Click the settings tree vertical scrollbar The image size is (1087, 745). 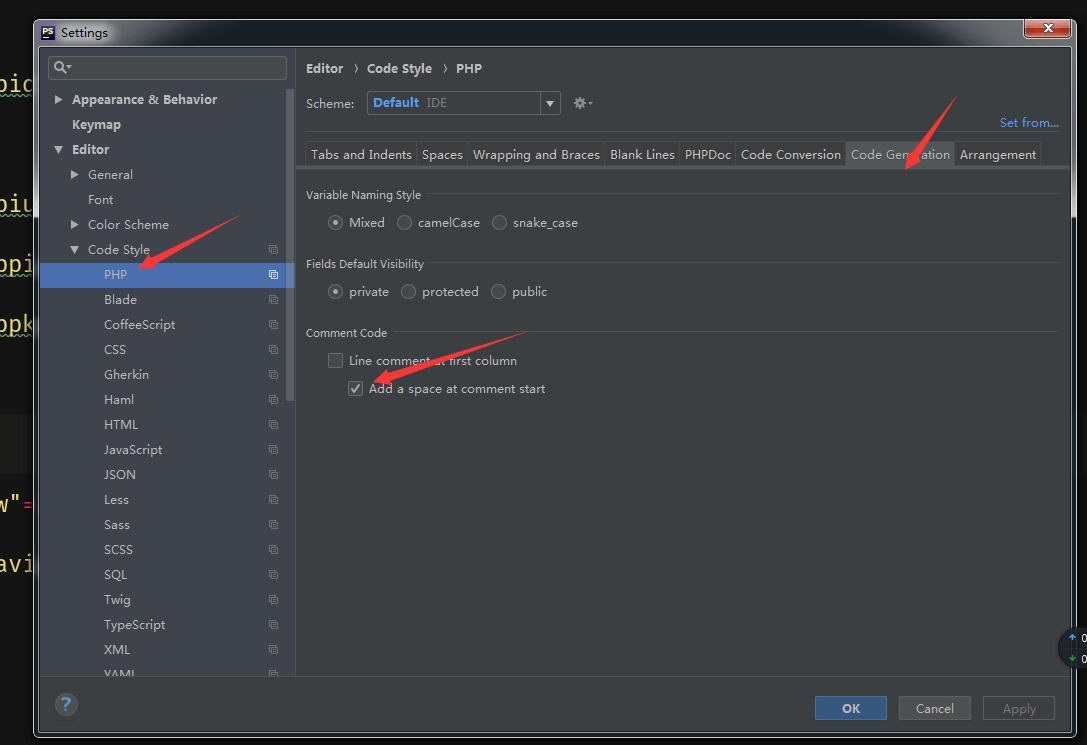pyautogui.click(x=290, y=245)
